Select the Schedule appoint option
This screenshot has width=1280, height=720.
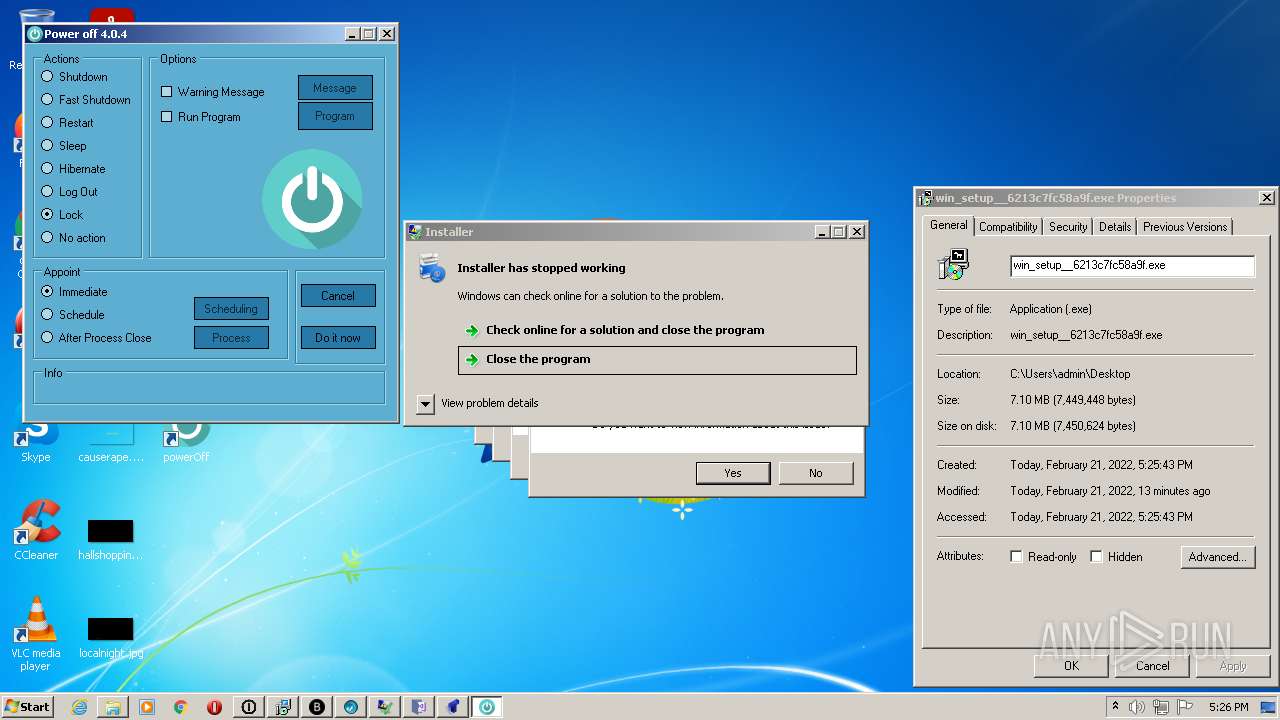point(47,315)
